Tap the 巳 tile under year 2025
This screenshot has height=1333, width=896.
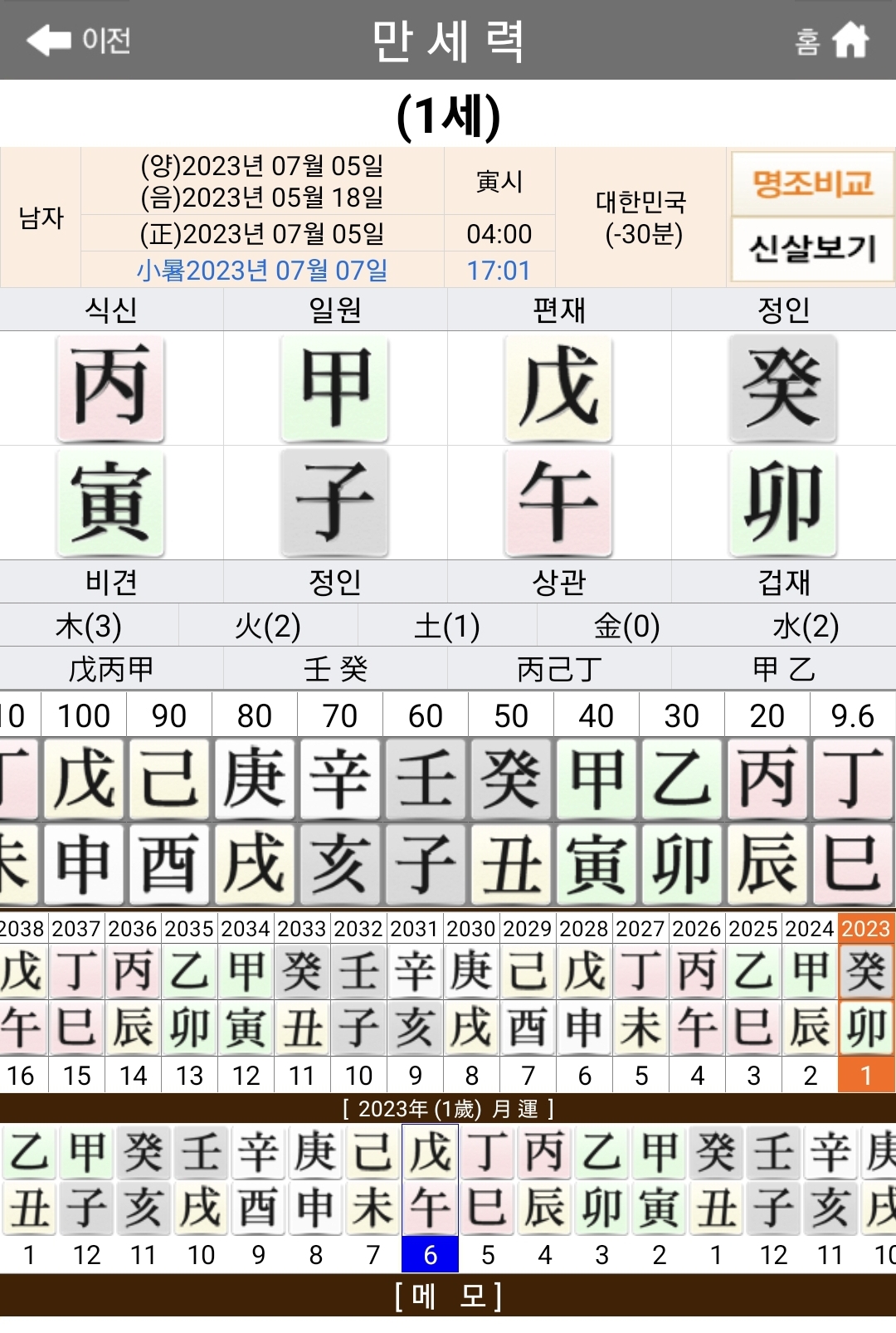tap(753, 1028)
